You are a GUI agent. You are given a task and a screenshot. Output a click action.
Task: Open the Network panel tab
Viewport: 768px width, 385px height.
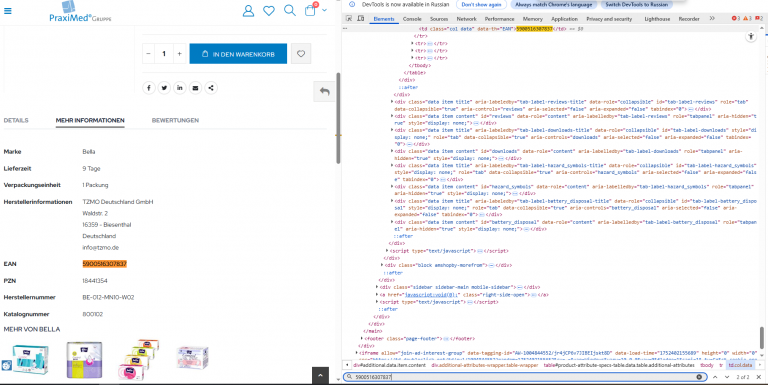tap(466, 19)
